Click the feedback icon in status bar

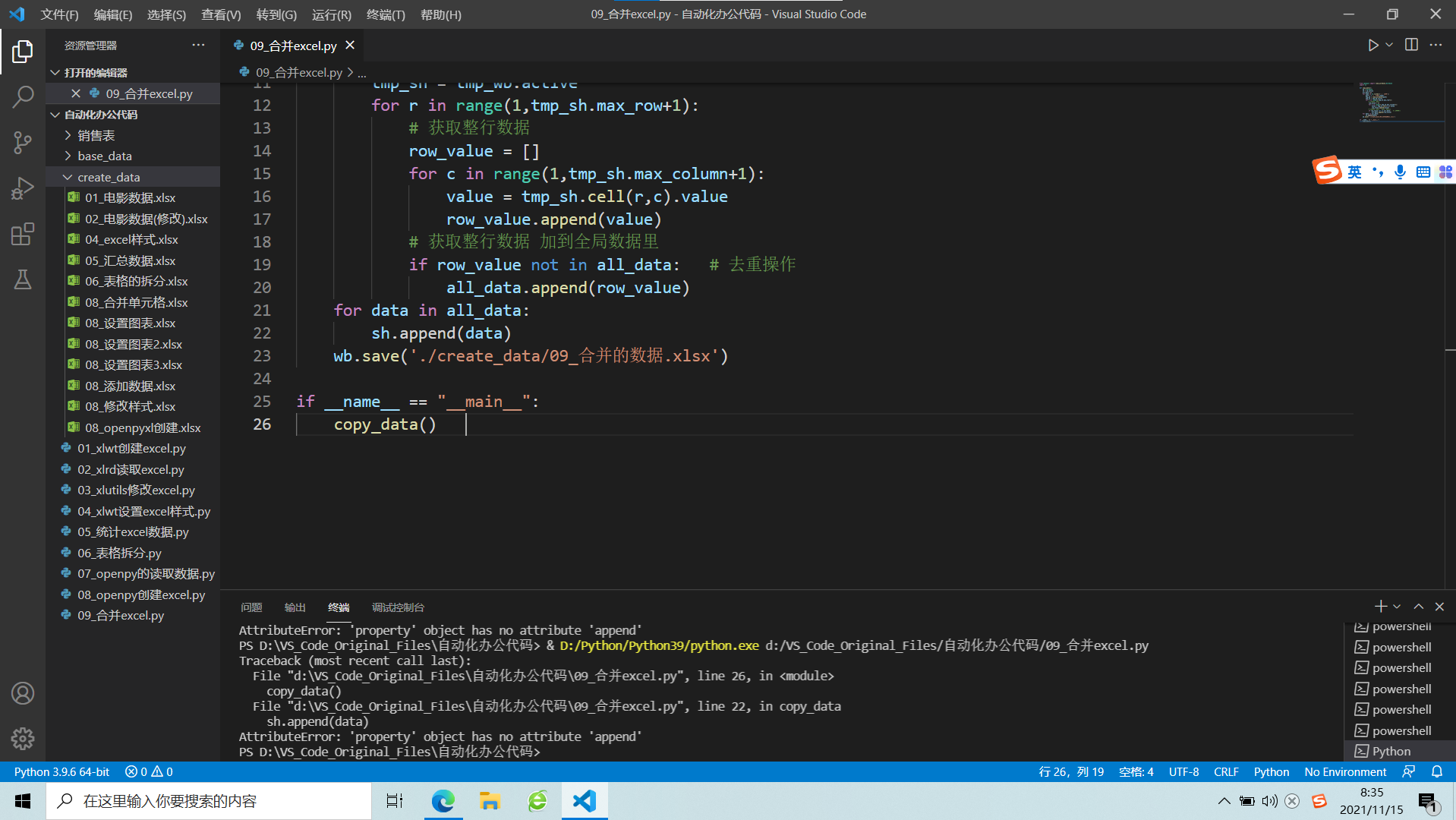point(1409,771)
